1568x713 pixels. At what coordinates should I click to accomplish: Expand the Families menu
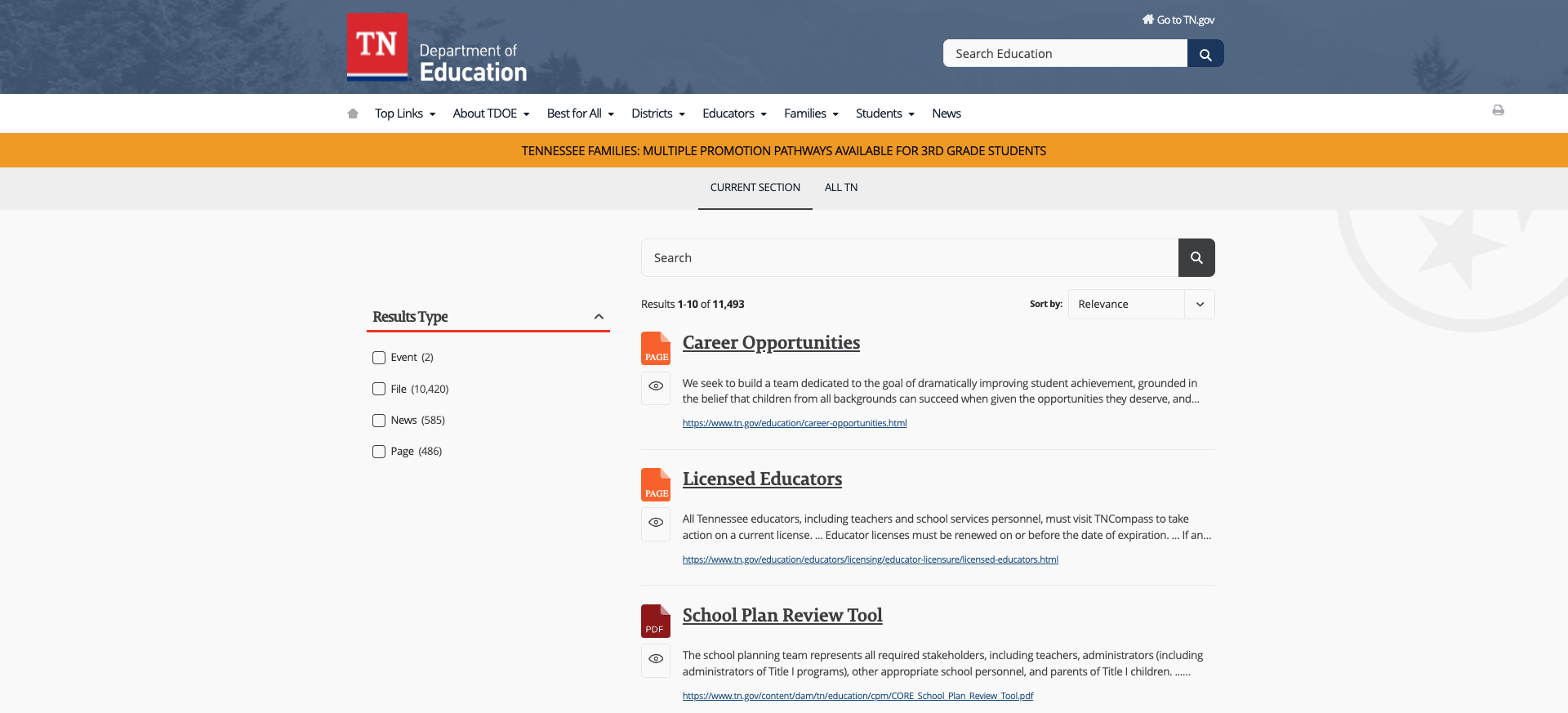pyautogui.click(x=812, y=114)
